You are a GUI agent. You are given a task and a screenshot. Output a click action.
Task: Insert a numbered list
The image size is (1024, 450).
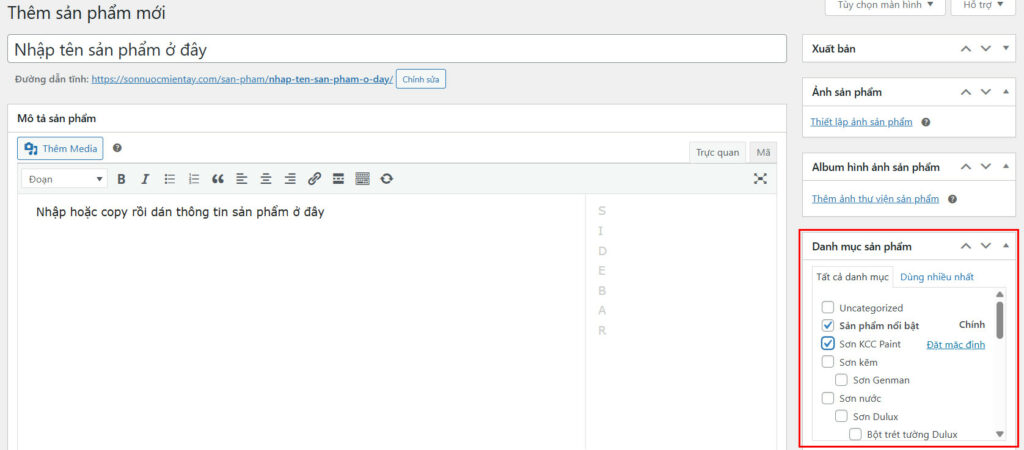point(193,179)
